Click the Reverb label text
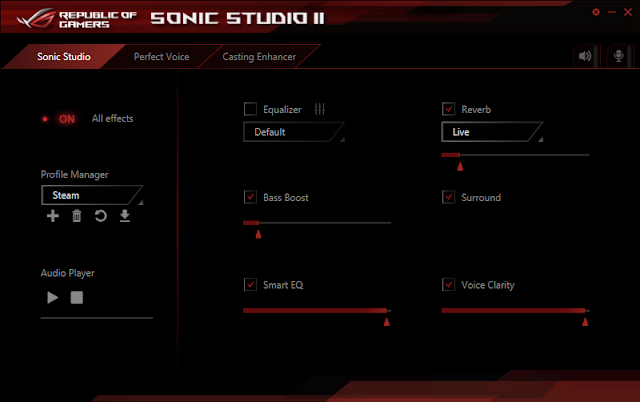The image size is (640, 402). (476, 109)
